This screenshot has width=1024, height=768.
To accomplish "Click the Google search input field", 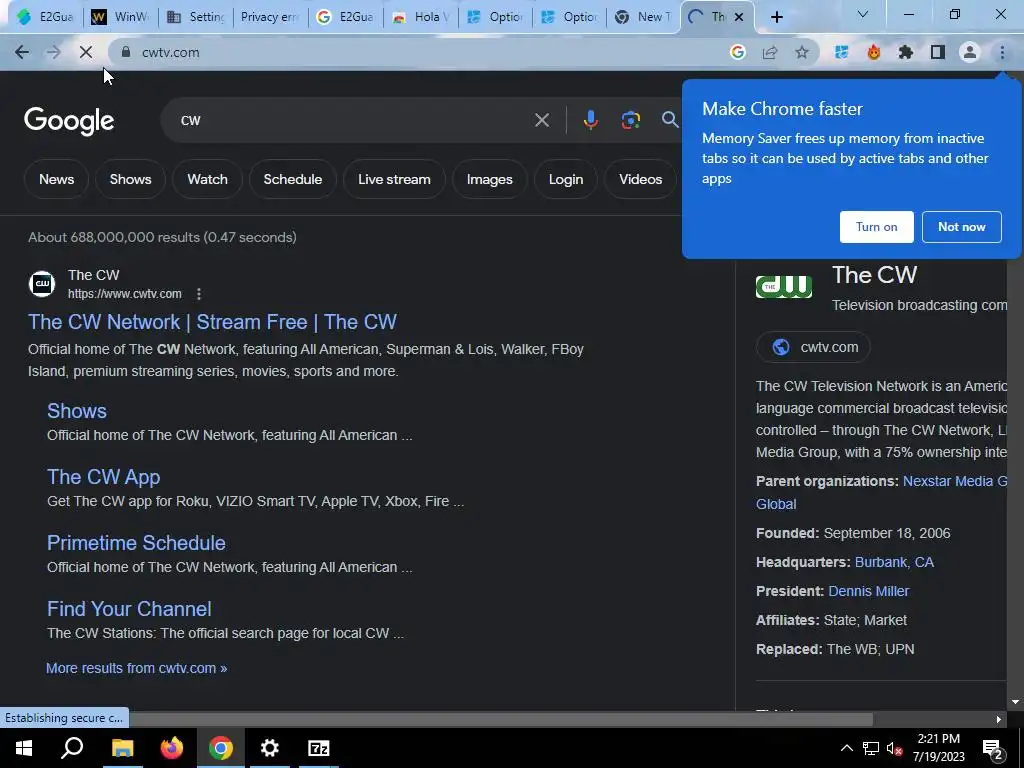I will coord(353,120).
